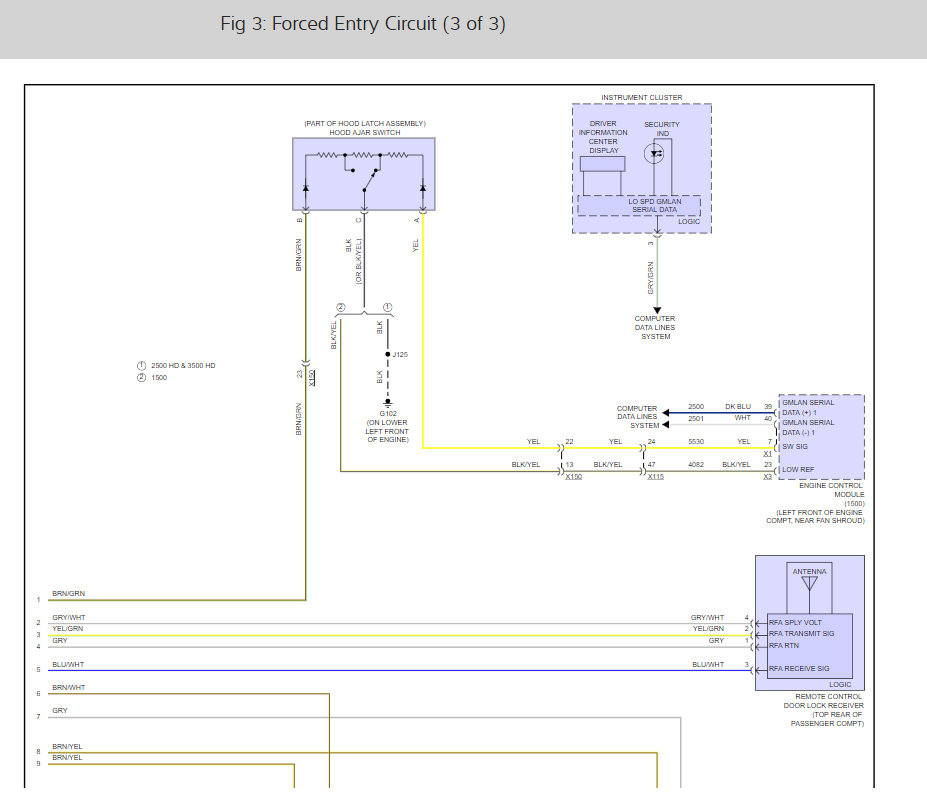Image resolution: width=927 pixels, height=809 pixels.
Task: Click the antenna symbol in the receiver
Action: (x=809, y=584)
